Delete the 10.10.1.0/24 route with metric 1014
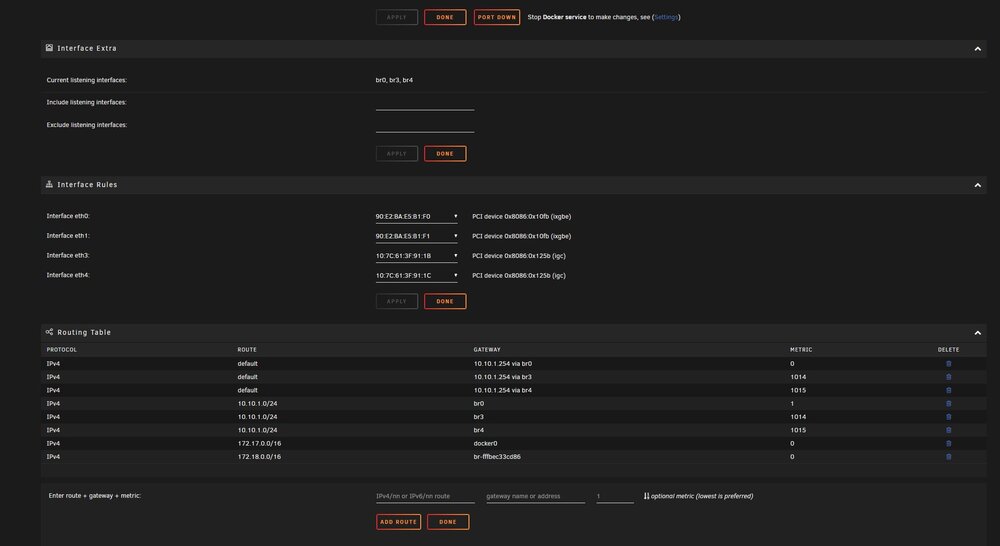 (948, 417)
